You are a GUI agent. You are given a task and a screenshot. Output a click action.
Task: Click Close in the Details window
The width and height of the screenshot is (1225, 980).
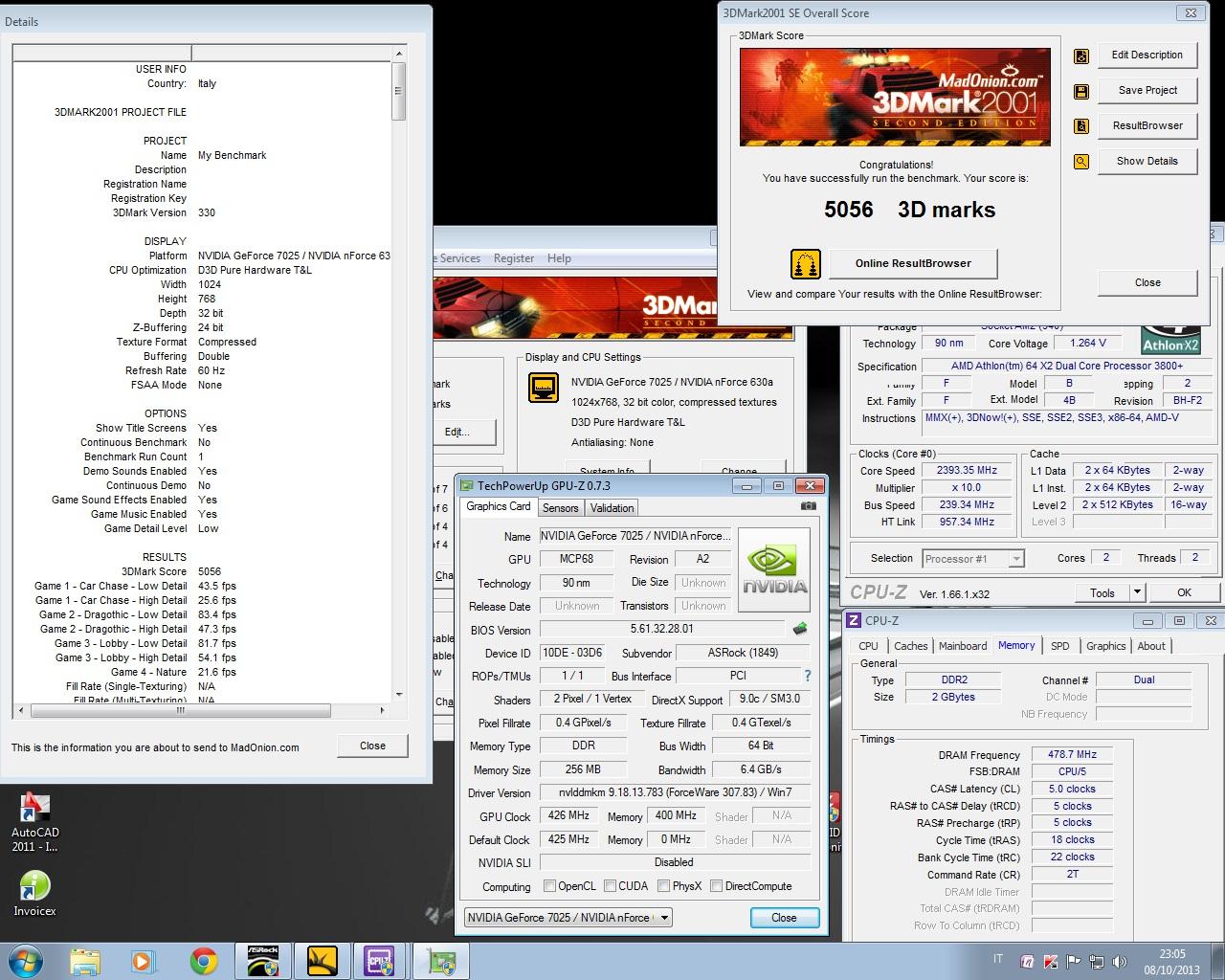[x=372, y=746]
